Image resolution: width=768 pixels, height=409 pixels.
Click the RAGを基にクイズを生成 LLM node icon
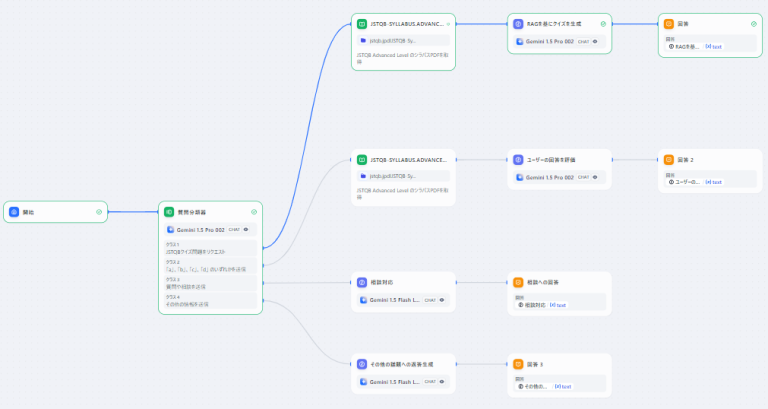(x=518, y=23)
